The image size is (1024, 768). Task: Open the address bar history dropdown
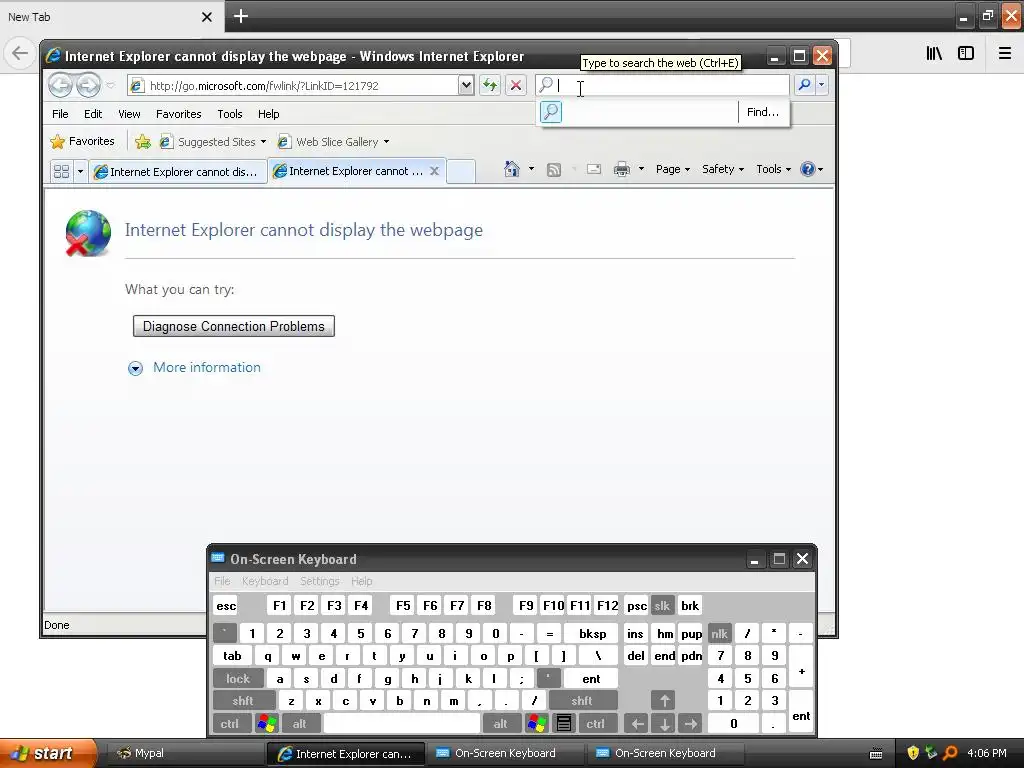point(466,85)
